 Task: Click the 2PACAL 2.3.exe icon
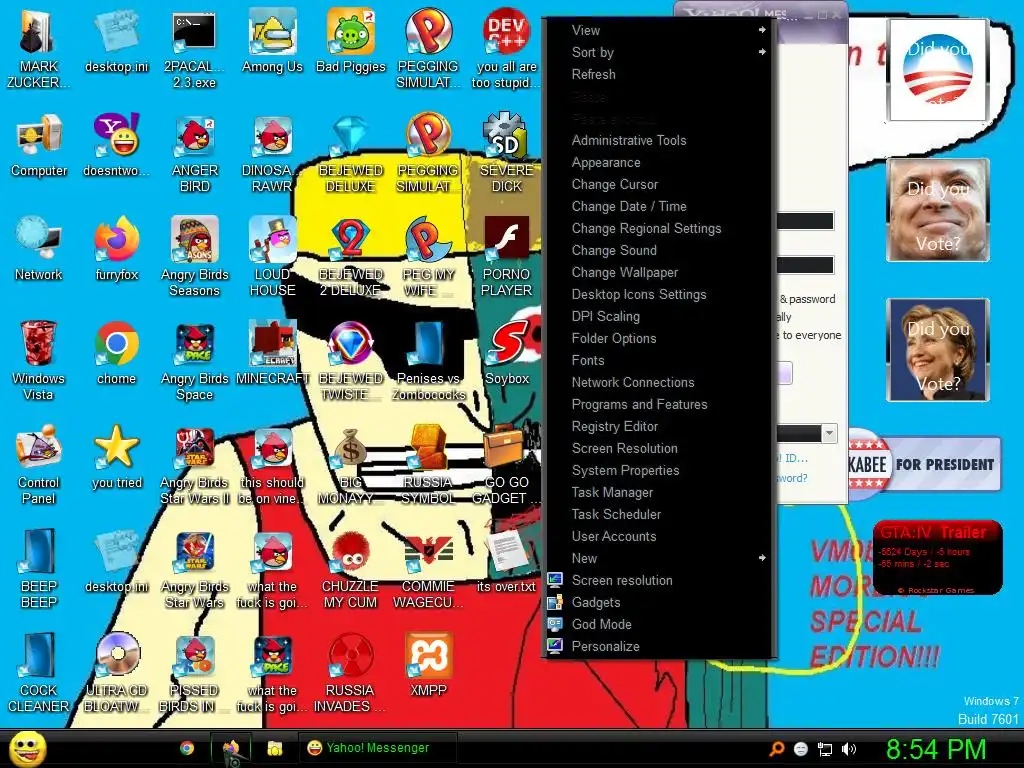(x=195, y=49)
